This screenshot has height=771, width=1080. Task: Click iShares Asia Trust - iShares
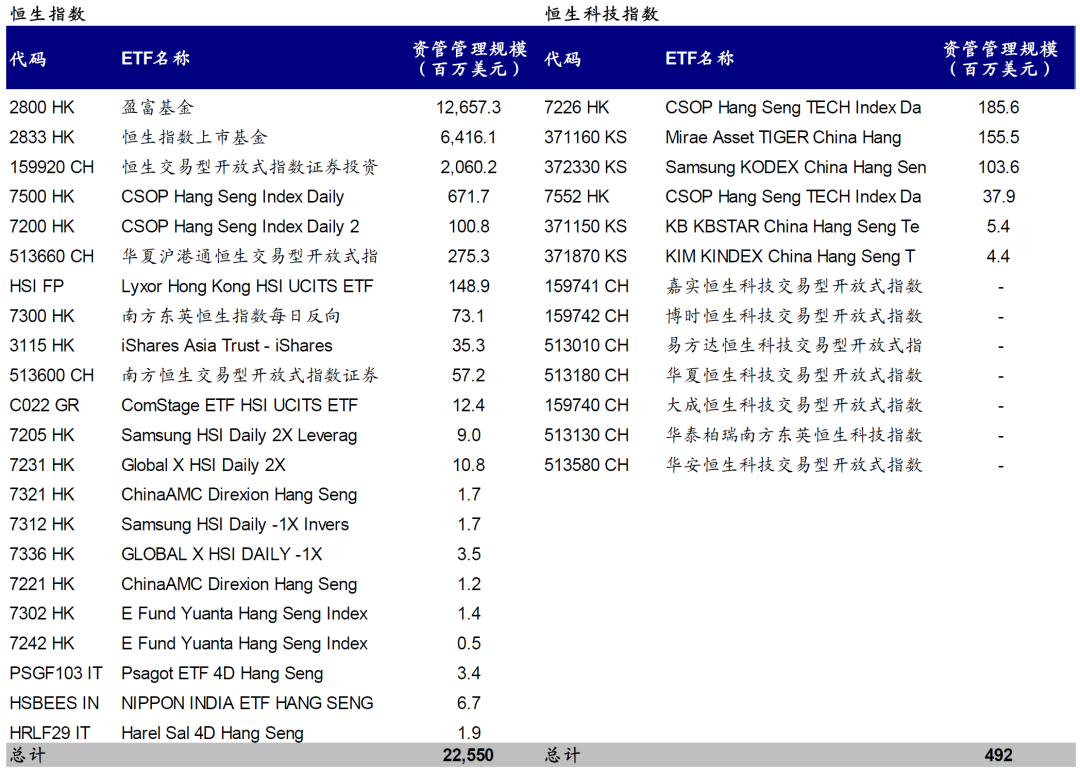(x=227, y=345)
